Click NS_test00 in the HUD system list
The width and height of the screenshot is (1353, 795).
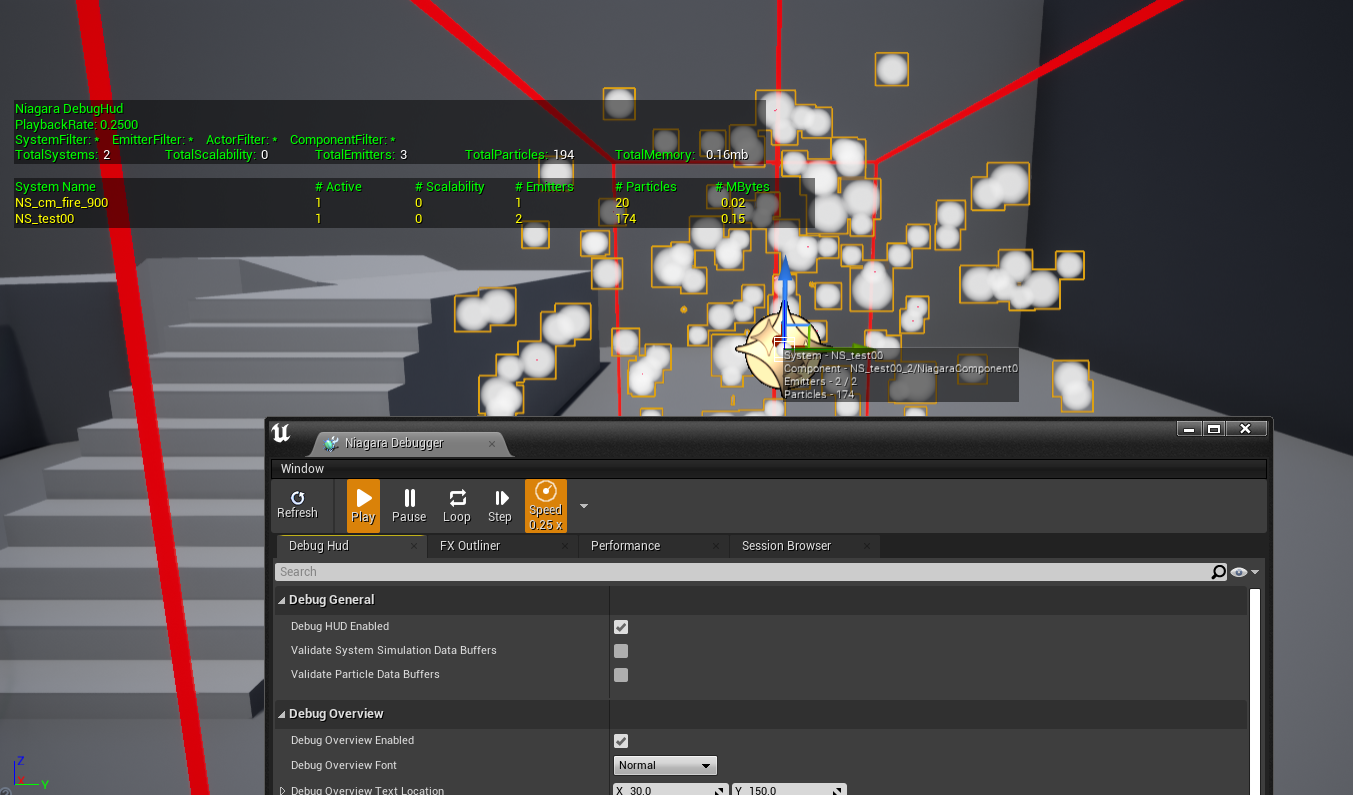[x=44, y=219]
